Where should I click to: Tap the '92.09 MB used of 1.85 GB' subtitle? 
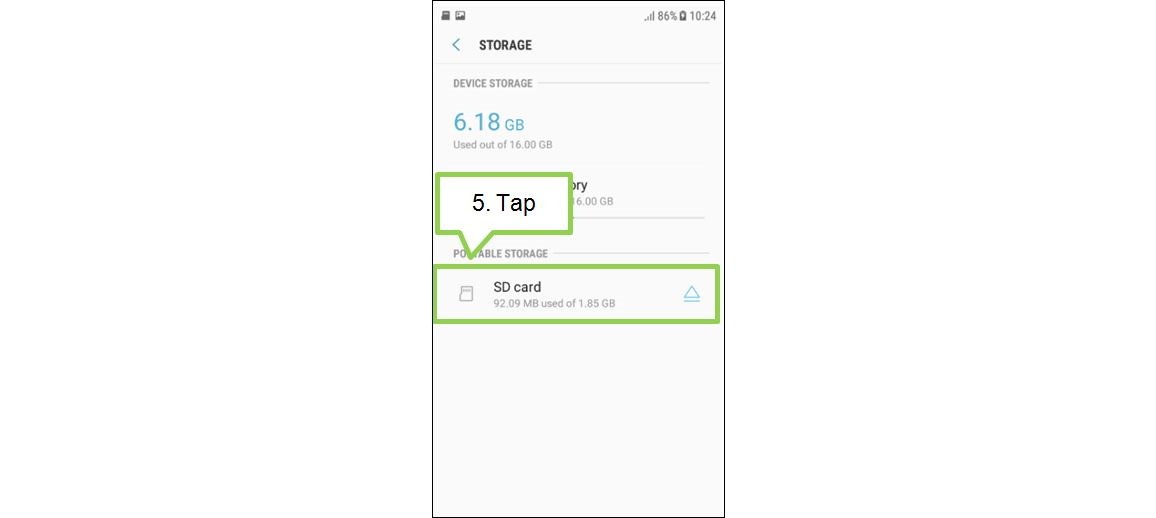pos(554,303)
